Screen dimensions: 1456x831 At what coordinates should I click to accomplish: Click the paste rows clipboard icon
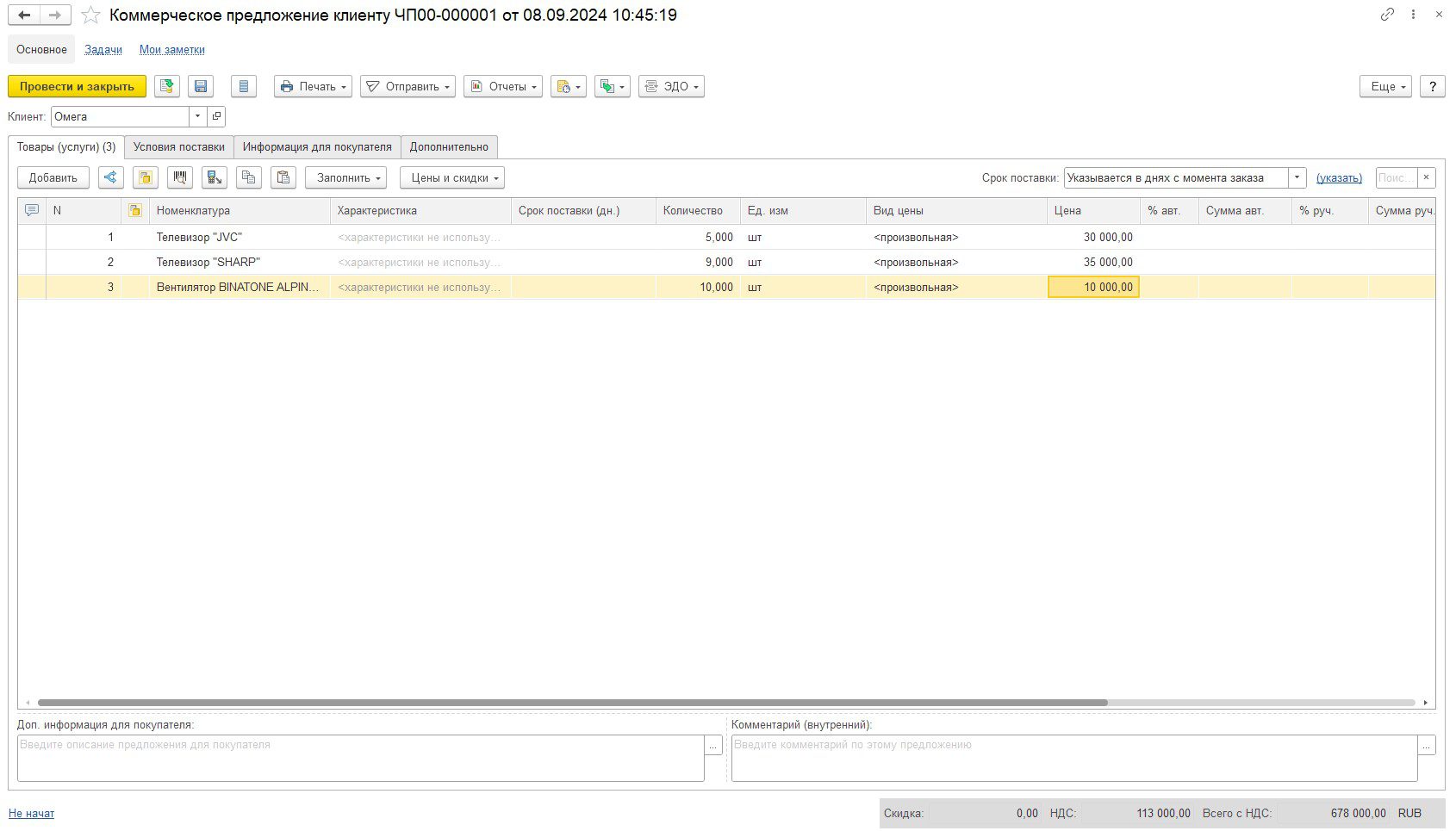coord(283,177)
